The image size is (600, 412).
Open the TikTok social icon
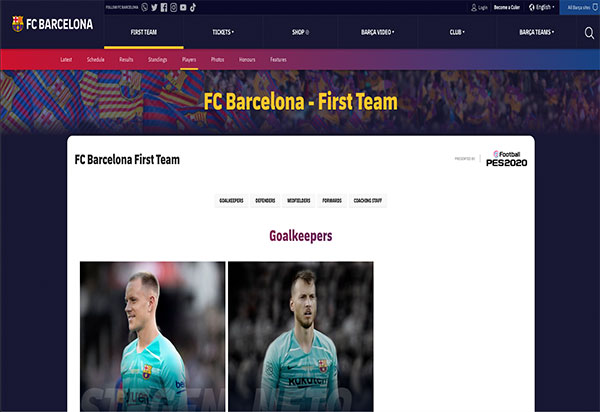[x=193, y=7]
